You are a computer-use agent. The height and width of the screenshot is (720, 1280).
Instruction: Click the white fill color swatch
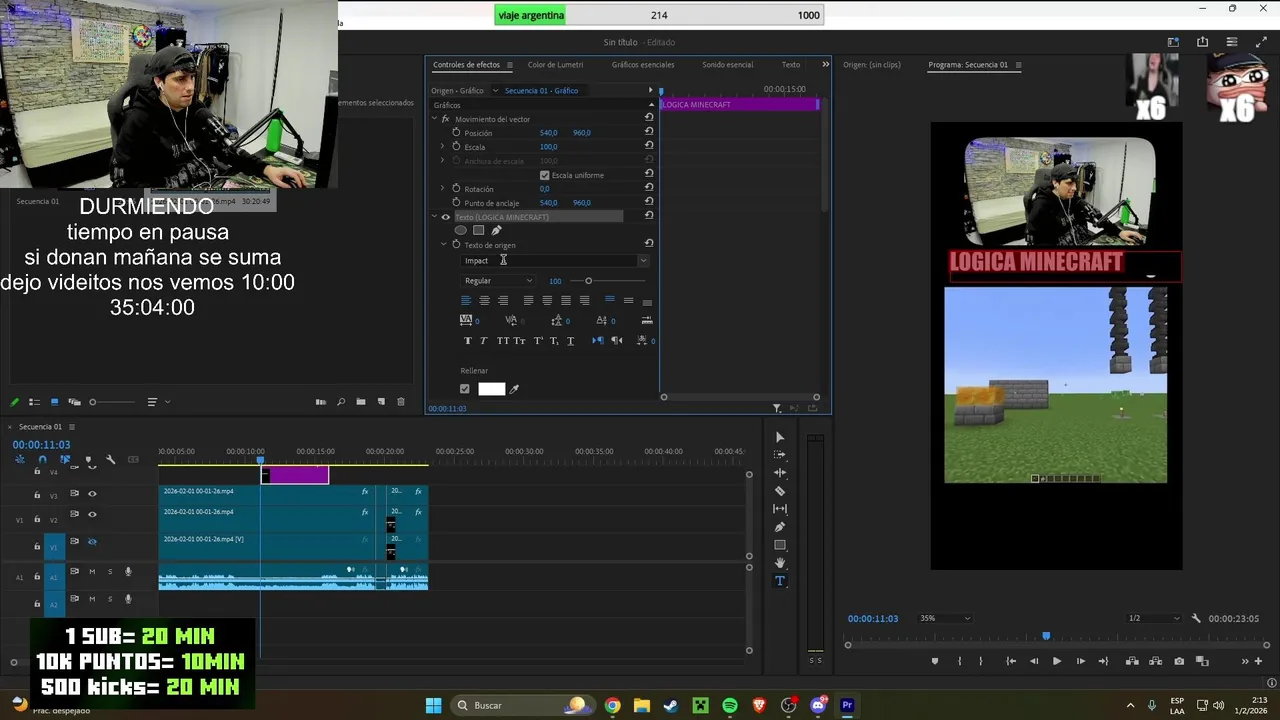[x=492, y=389]
